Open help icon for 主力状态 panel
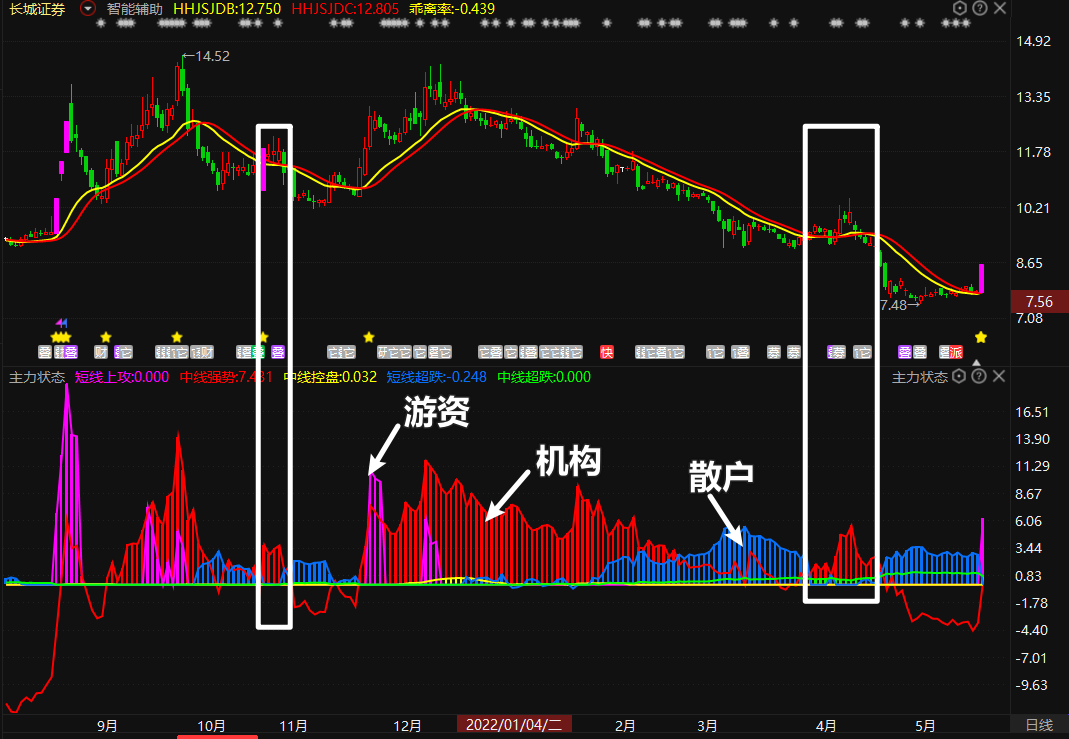The width and height of the screenshot is (1069, 739). [979, 377]
